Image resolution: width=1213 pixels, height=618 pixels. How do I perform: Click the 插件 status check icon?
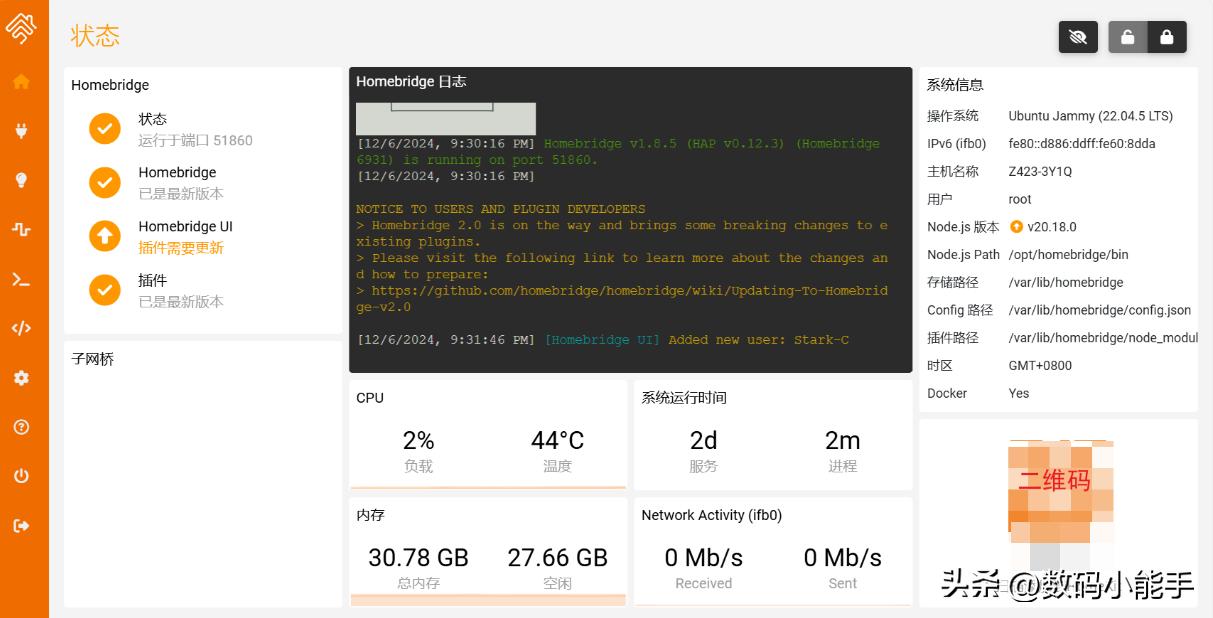point(105,290)
